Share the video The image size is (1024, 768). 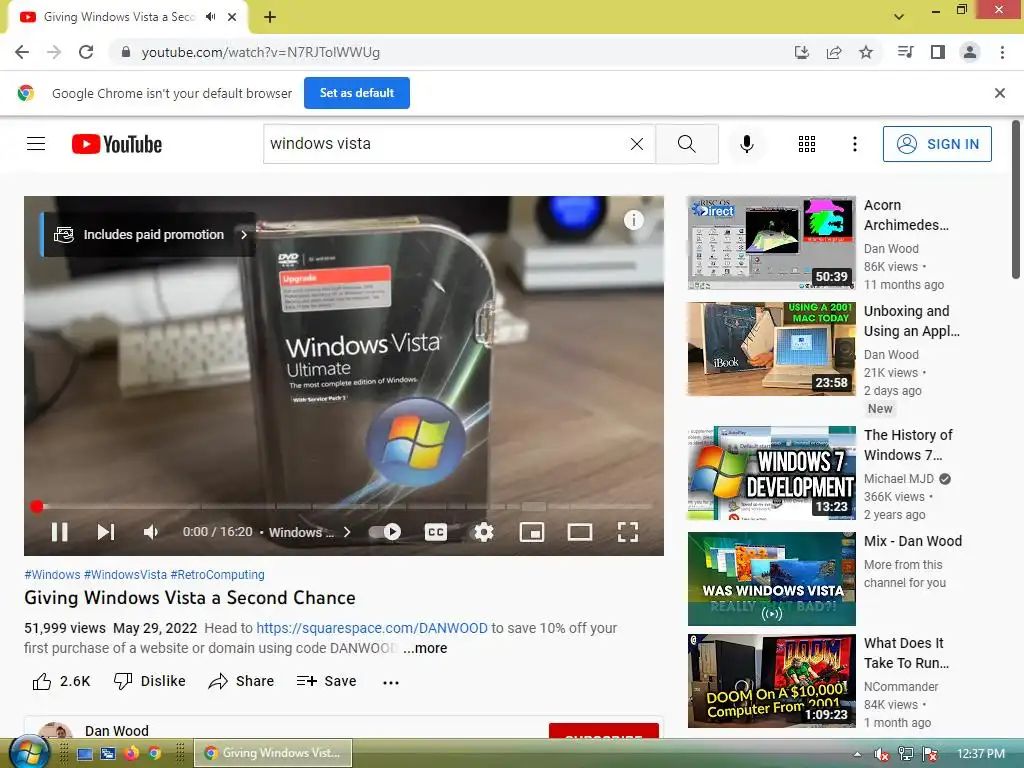(241, 682)
